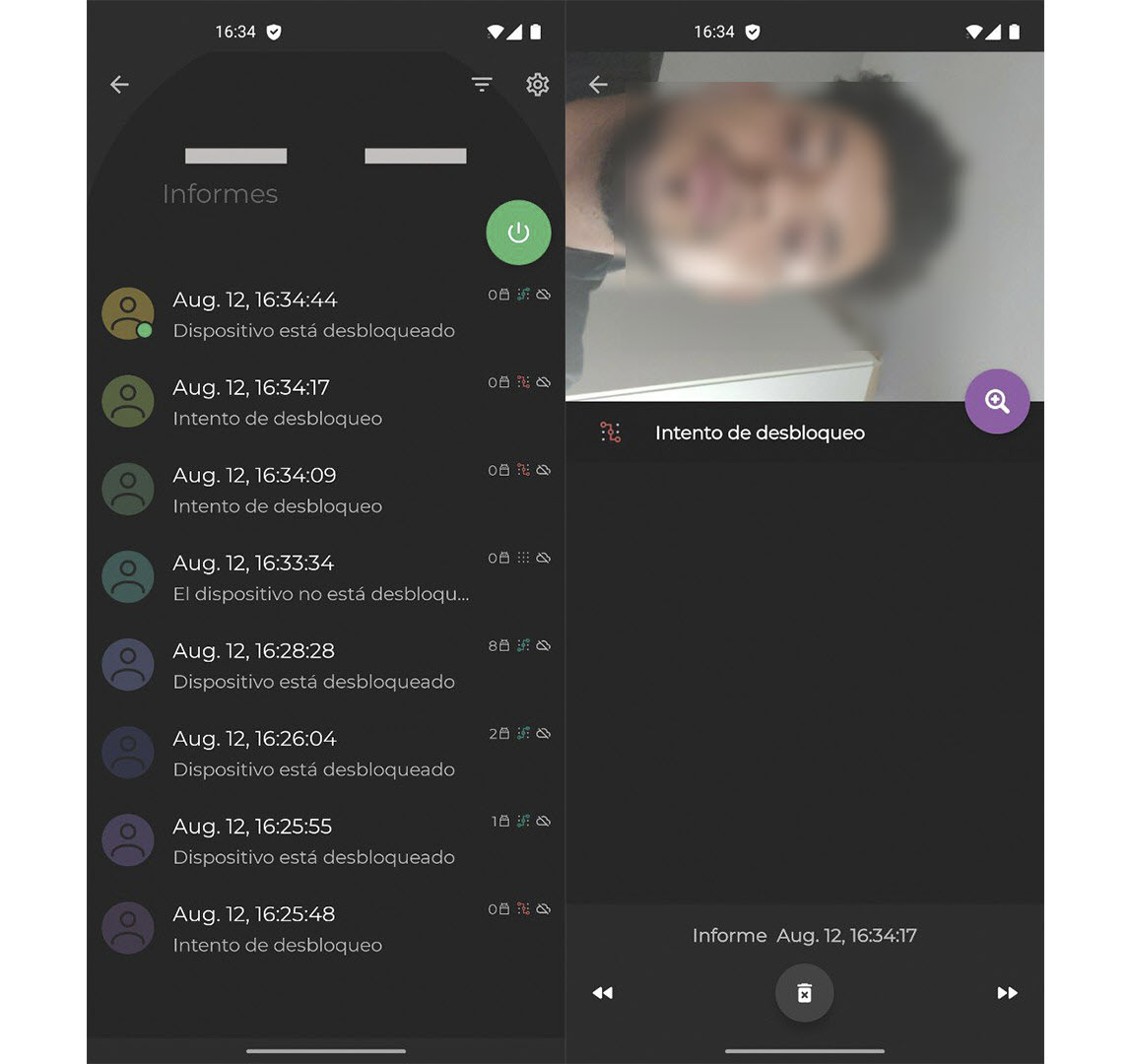The width and height of the screenshot is (1129, 1064).
Task: Tap the cloud-off icon on 16:34:44 report
Action: click(x=544, y=295)
